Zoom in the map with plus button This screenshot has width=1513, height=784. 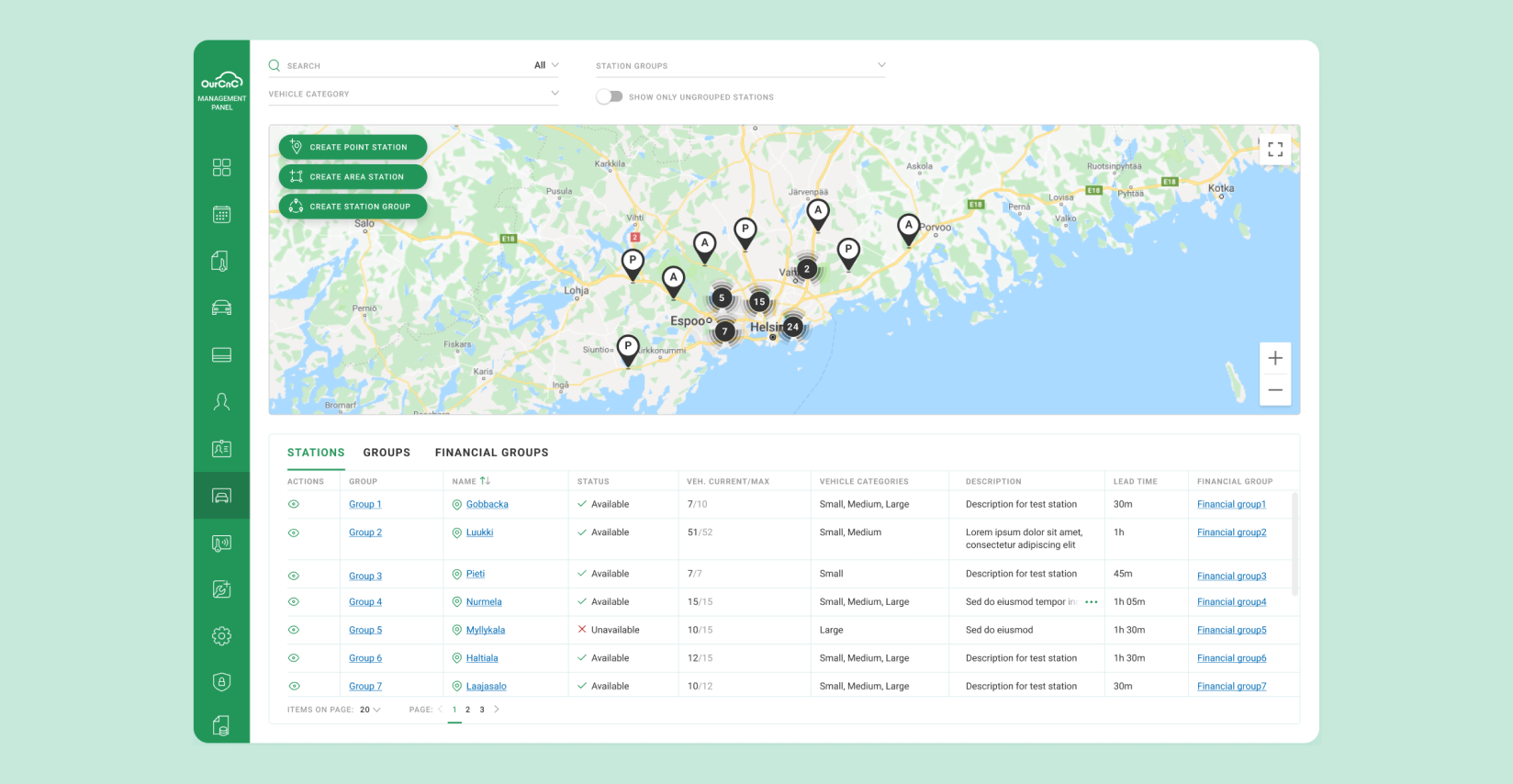point(1274,358)
